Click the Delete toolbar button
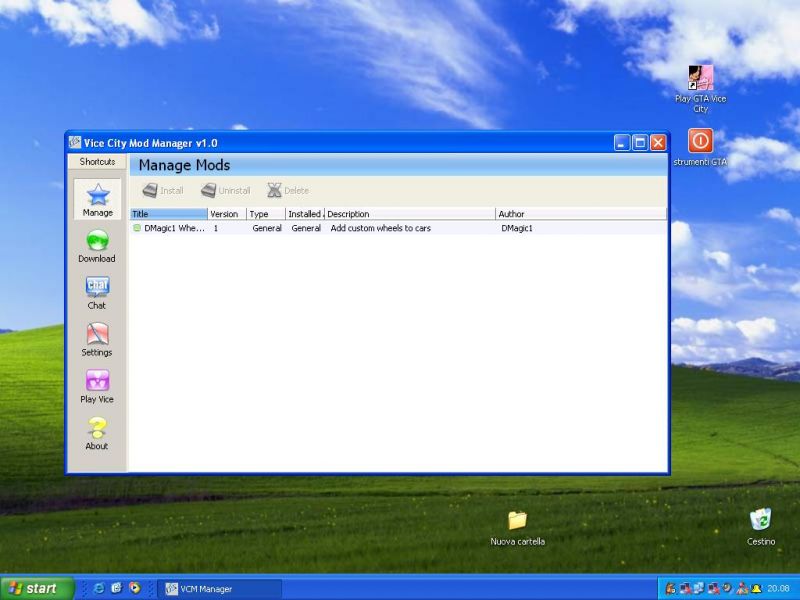This screenshot has height=600, width=800. [288, 190]
